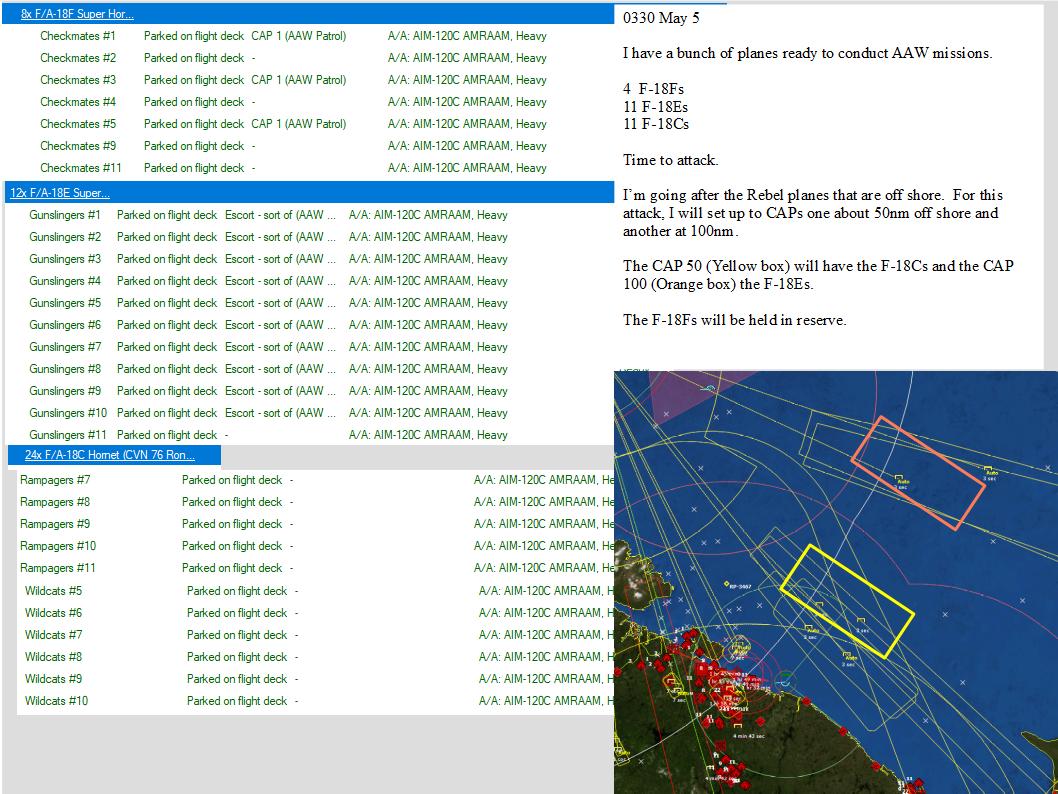Click AIM-120C AMRAAM loadout of Rampagers #9
This screenshot has height=794, width=1058.
(x=543, y=524)
